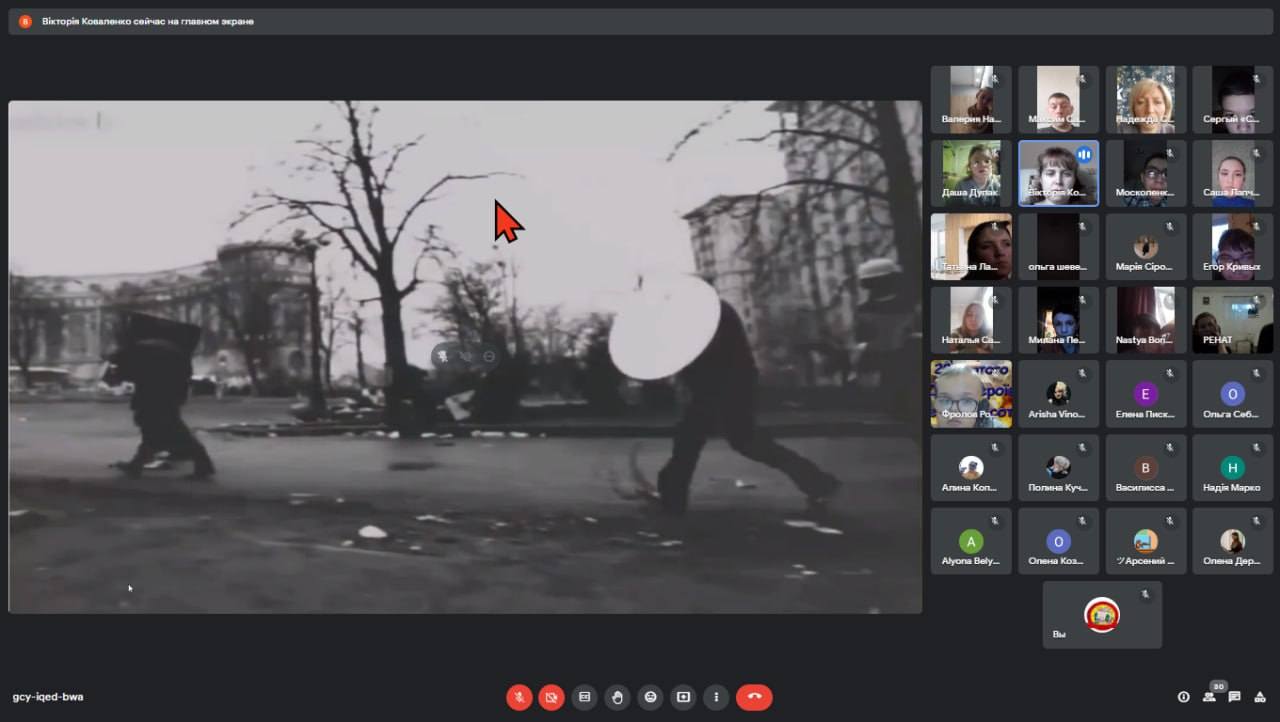Click the meeting code gcy-iqed-bwa
Viewport: 1280px width, 722px height.
(48, 697)
